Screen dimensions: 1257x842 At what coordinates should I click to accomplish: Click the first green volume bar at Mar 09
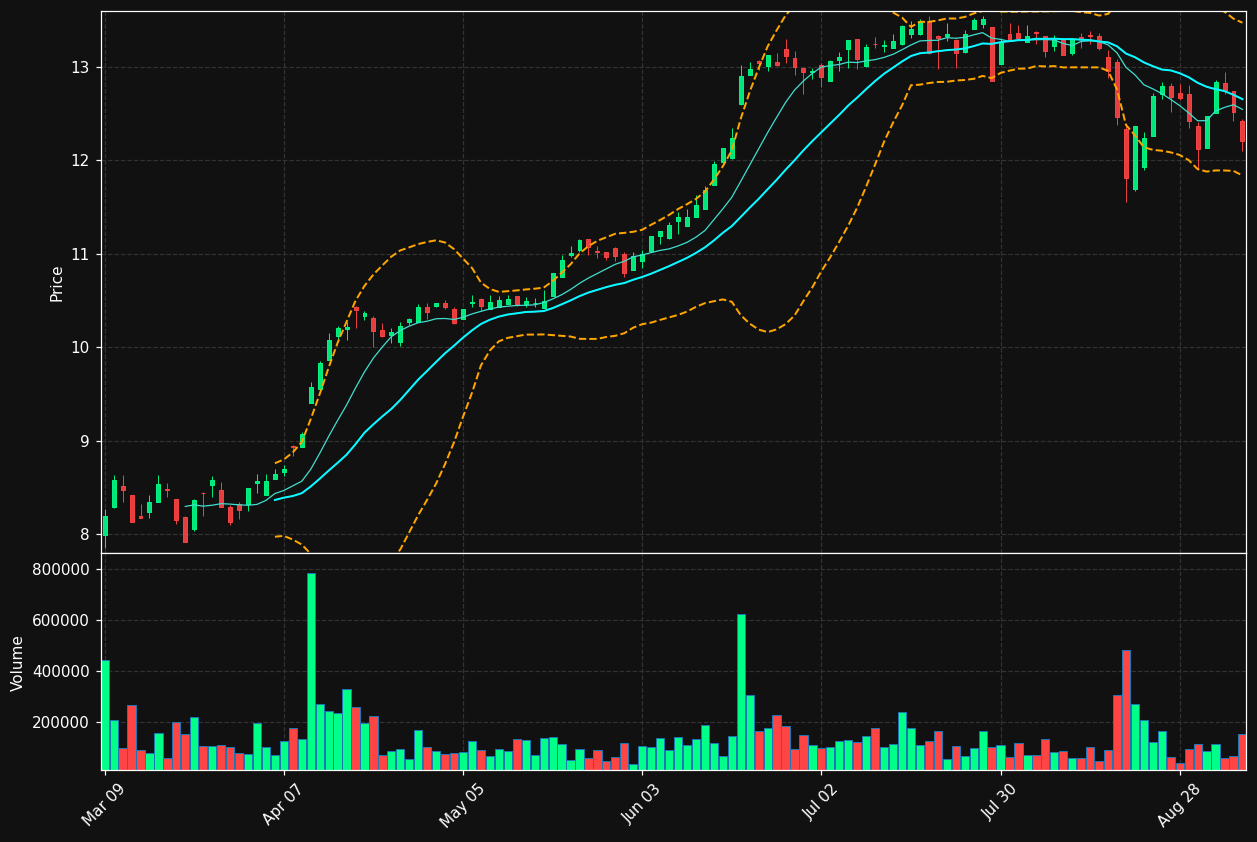(x=105, y=715)
